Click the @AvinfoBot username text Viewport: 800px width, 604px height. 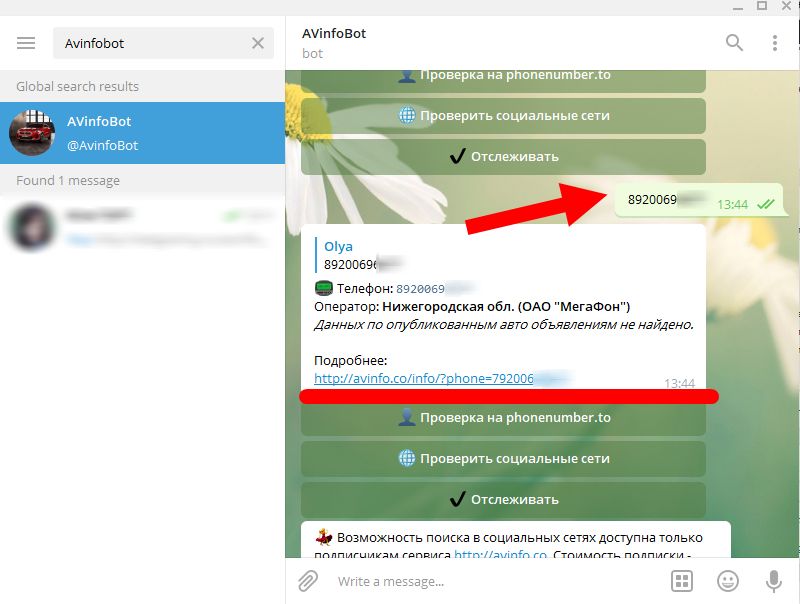(103, 145)
